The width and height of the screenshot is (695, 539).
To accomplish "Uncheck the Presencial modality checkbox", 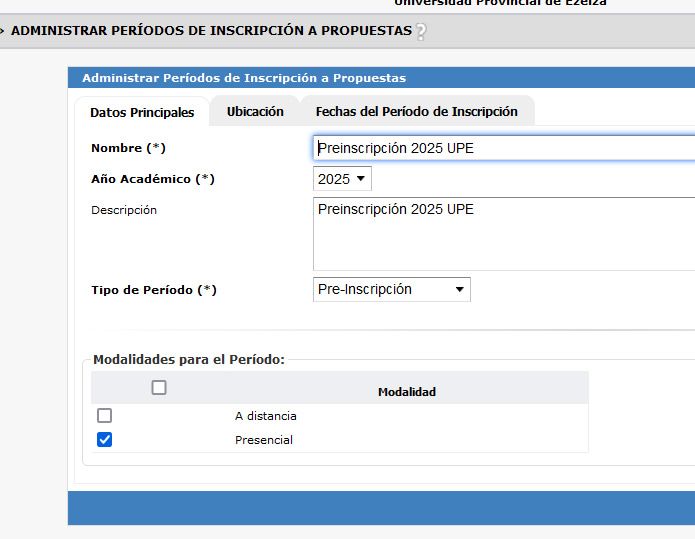I will point(105,439).
